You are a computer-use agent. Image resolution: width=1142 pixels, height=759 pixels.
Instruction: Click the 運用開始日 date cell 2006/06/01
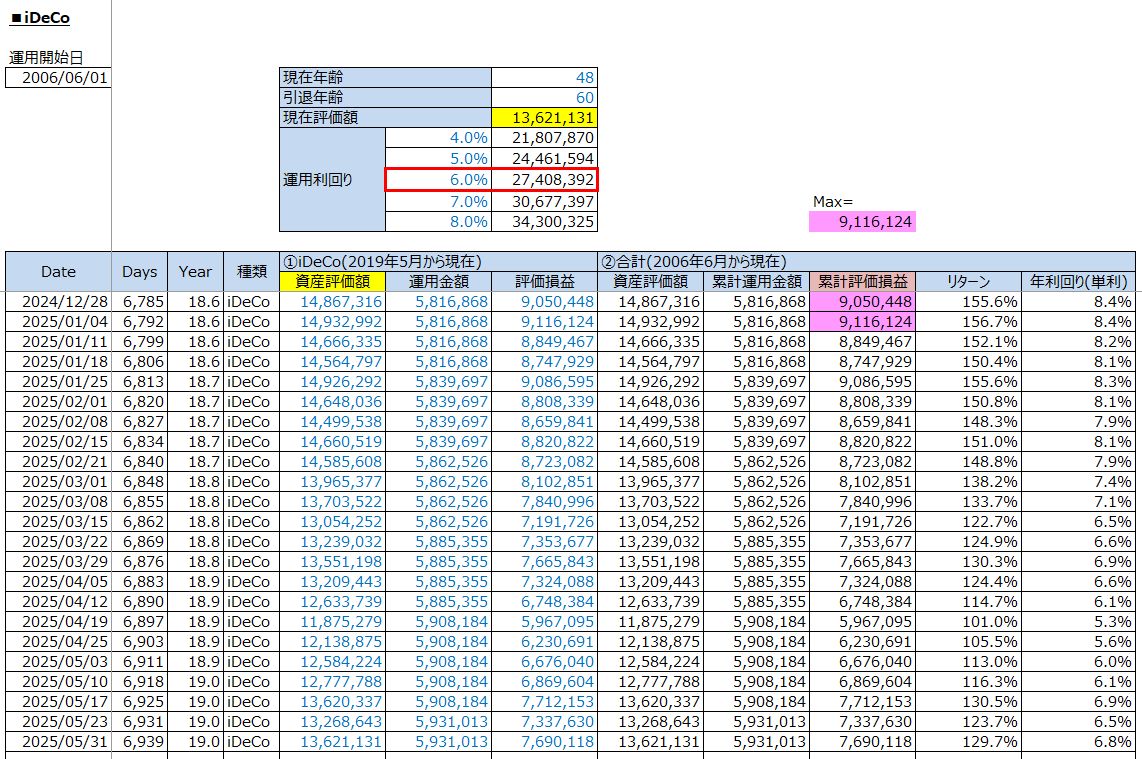(58, 78)
